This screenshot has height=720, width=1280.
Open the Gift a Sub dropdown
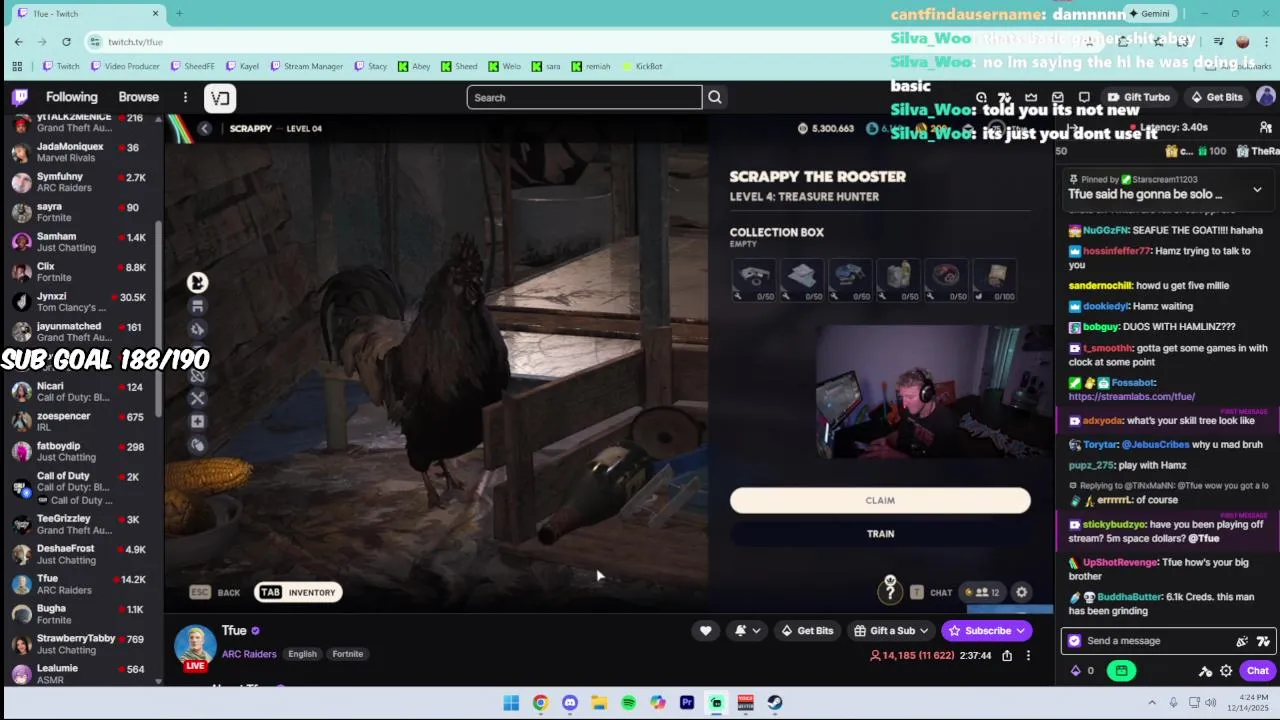(x=892, y=630)
